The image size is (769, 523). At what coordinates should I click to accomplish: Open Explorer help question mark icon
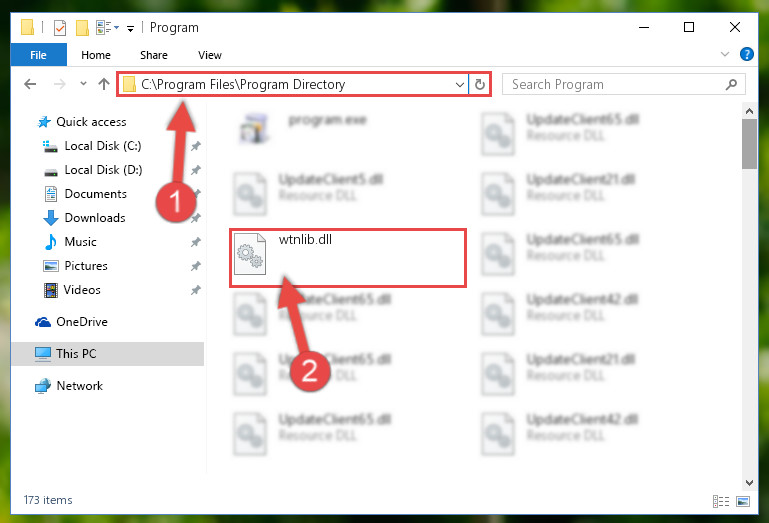point(746,54)
